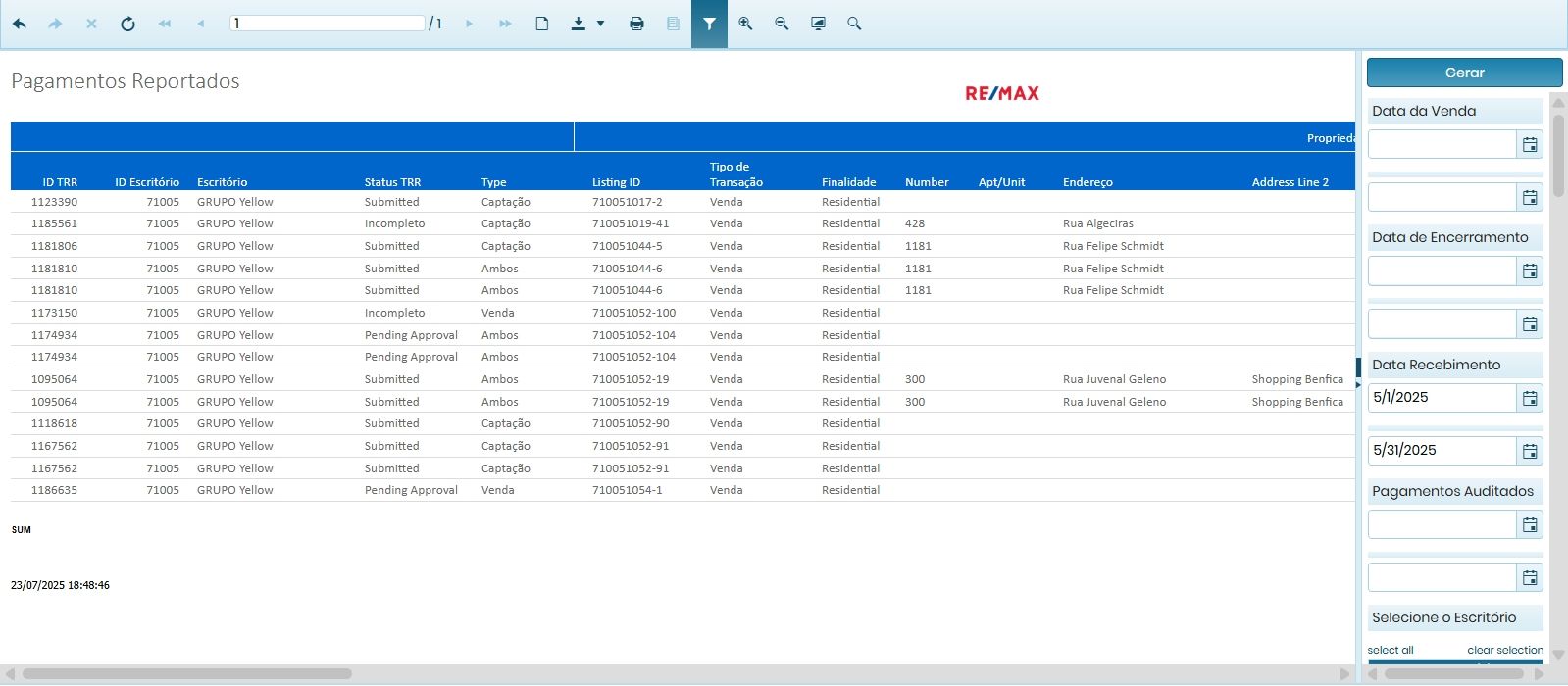
Task: Click the Listing ID column header
Action: pos(616,182)
